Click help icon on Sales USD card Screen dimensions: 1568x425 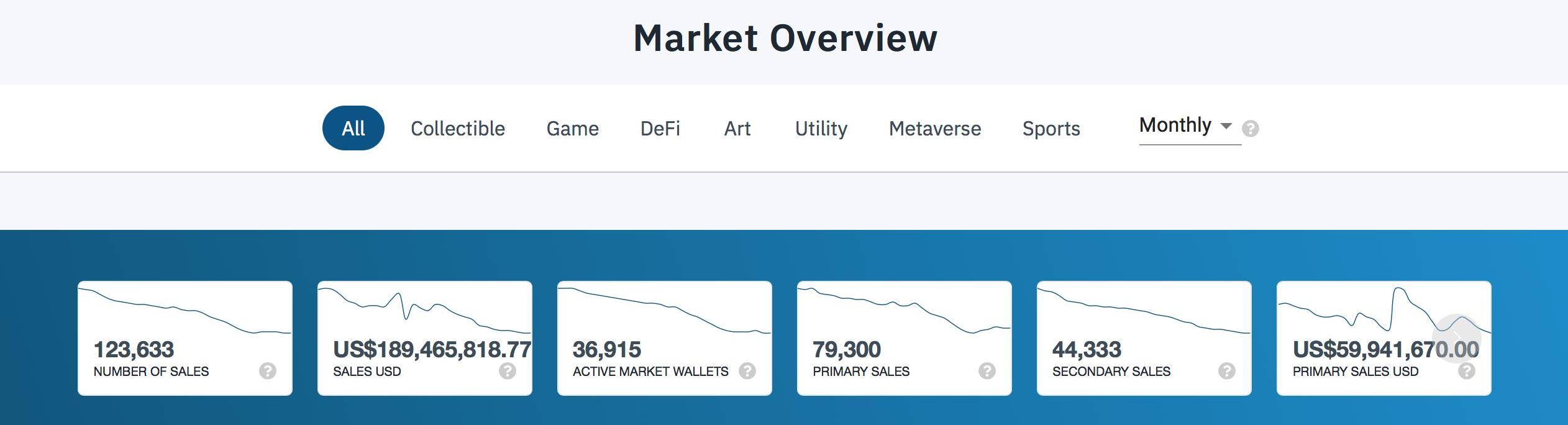(508, 371)
